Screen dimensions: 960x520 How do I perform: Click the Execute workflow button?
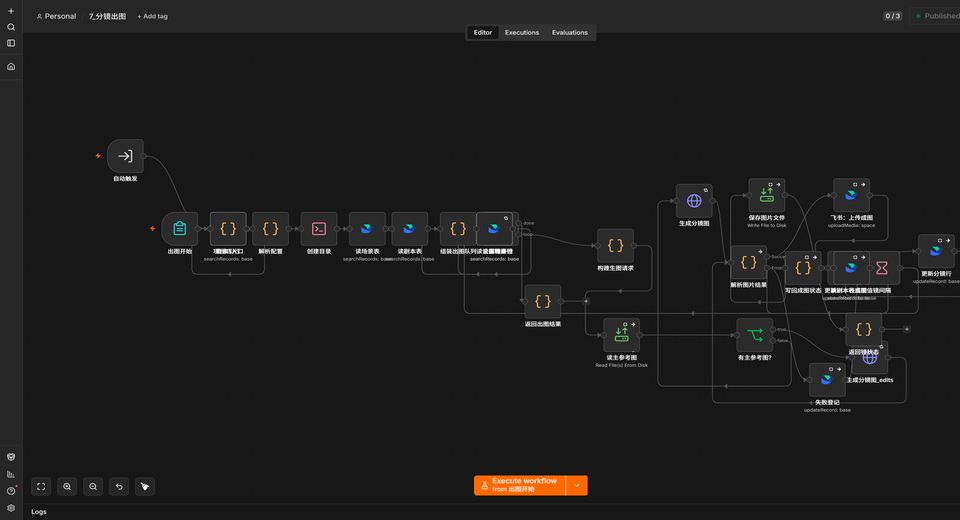[x=520, y=485]
